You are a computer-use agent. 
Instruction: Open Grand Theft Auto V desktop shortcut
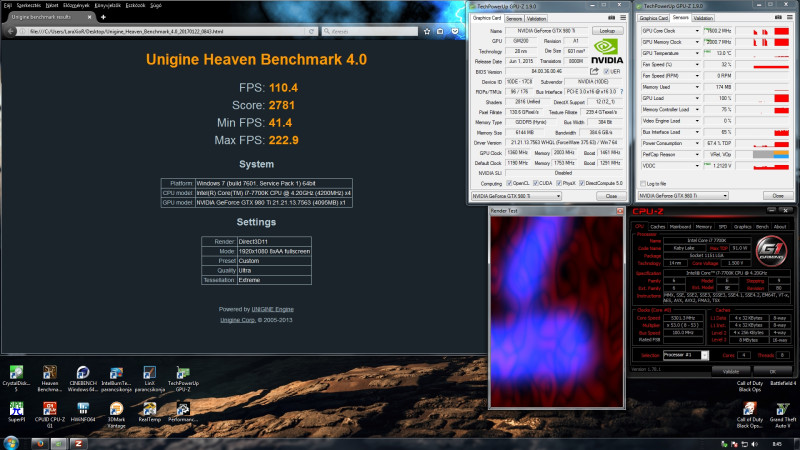(783, 409)
